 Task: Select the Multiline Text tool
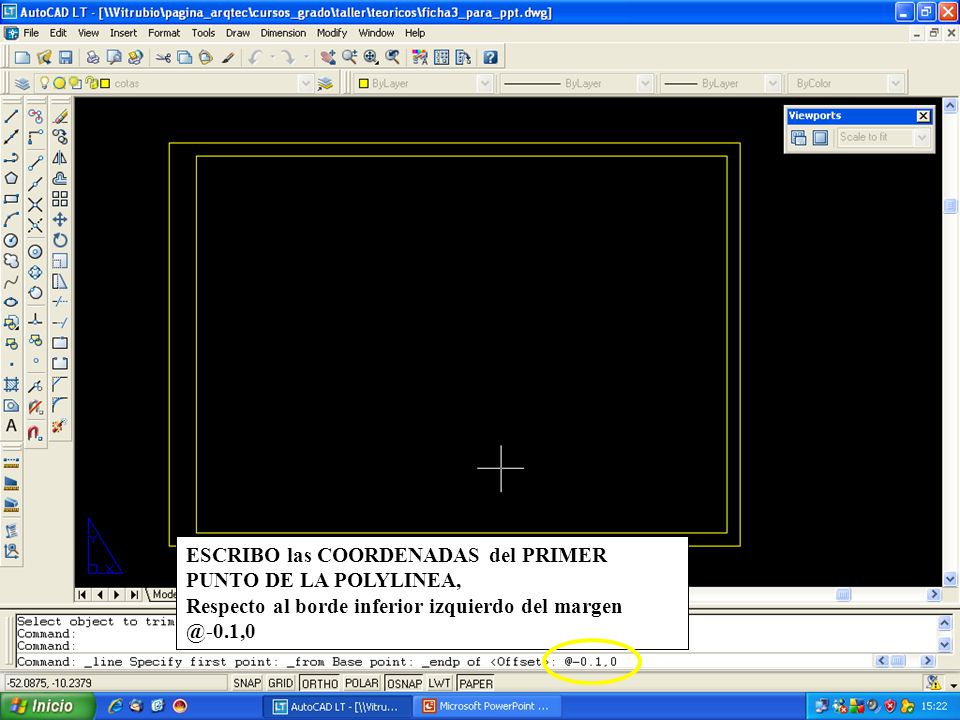pyautogui.click(x=11, y=426)
